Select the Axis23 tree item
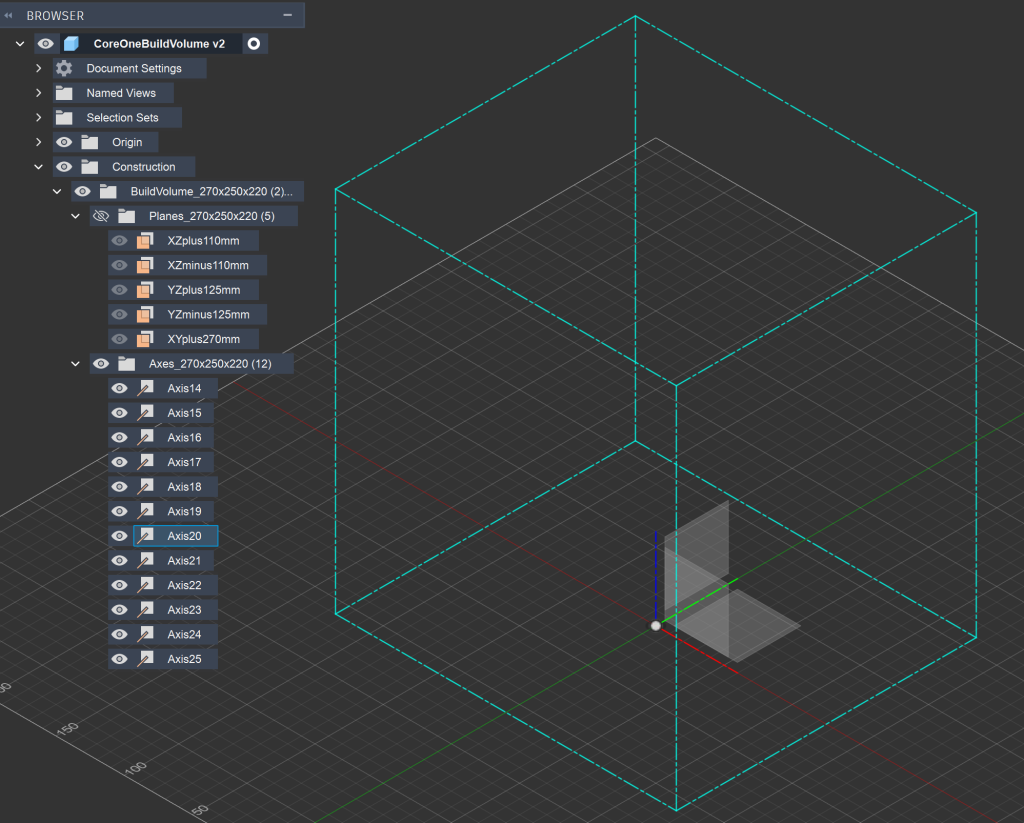Screen dimensions: 1024x823 (x=184, y=610)
